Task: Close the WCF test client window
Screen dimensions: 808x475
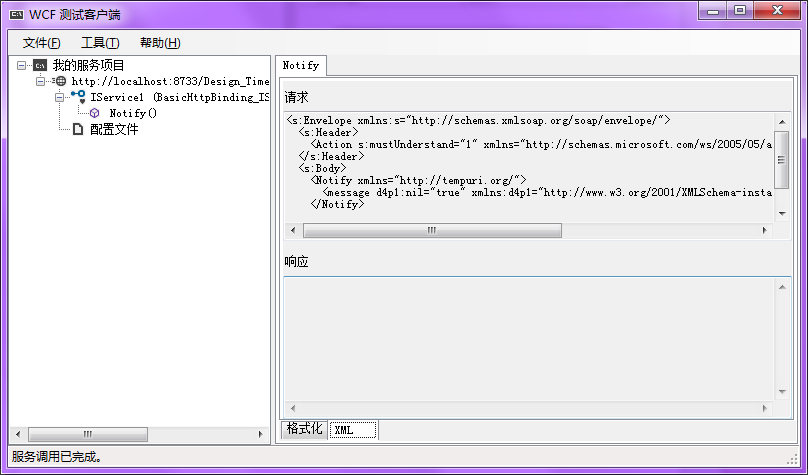Action: [778, 10]
